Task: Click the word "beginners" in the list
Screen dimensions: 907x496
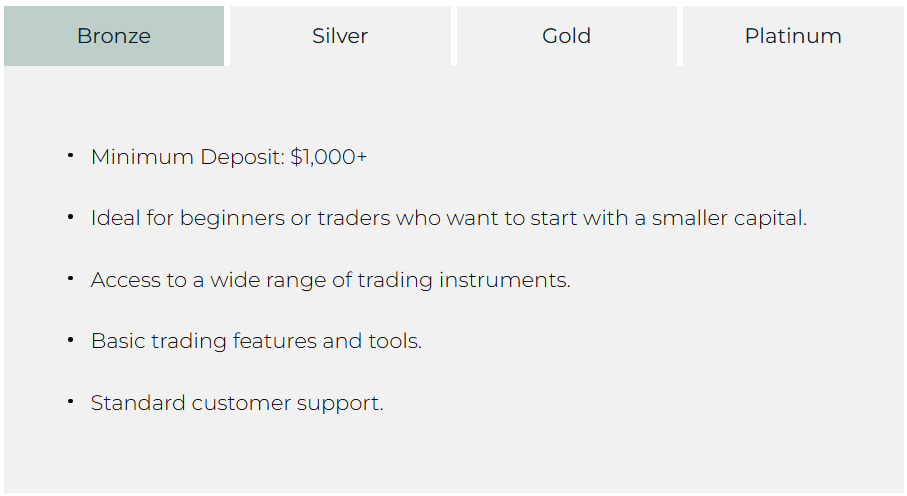Action: tap(232, 218)
